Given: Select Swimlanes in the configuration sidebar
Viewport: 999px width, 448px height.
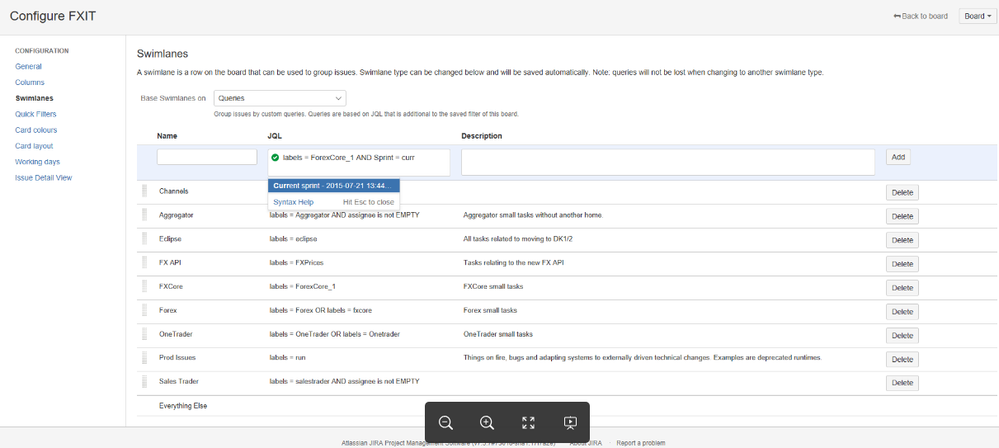Looking at the screenshot, I should [x=34, y=98].
